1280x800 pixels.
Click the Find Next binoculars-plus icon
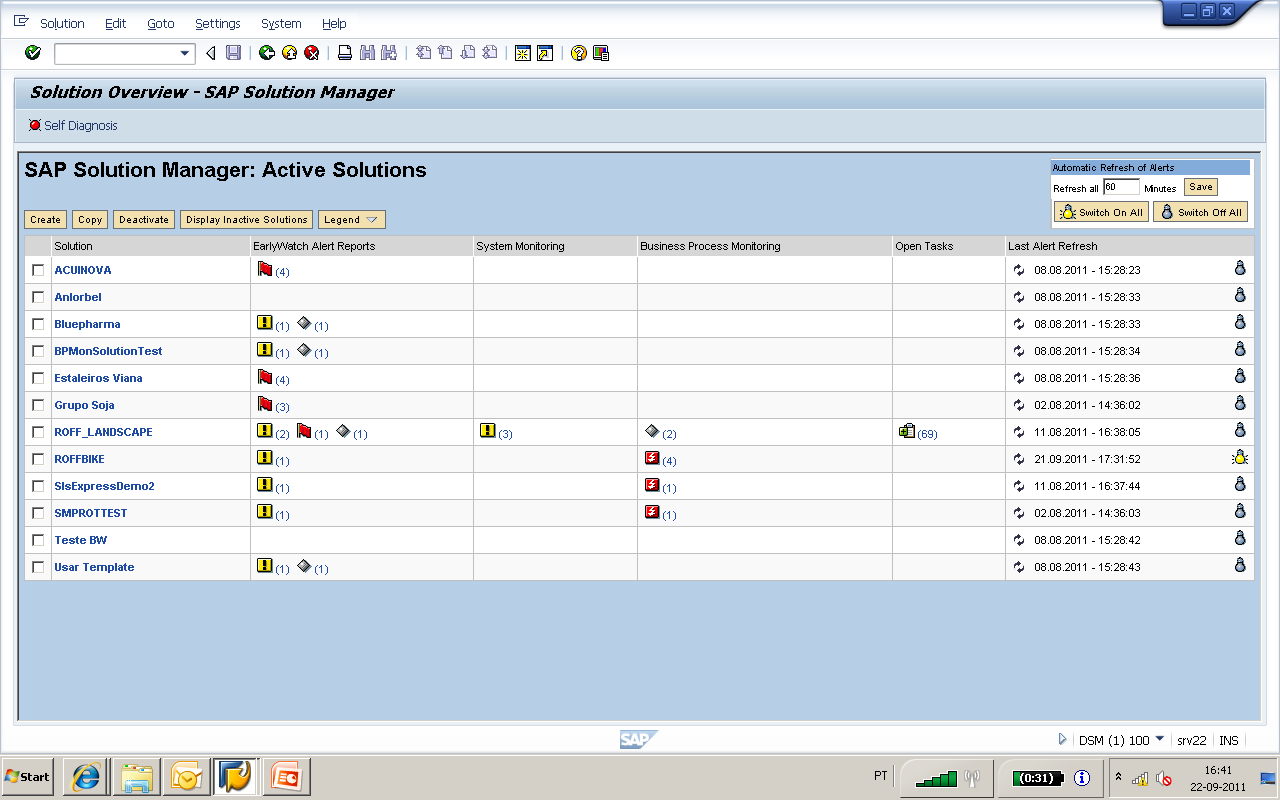pos(389,53)
